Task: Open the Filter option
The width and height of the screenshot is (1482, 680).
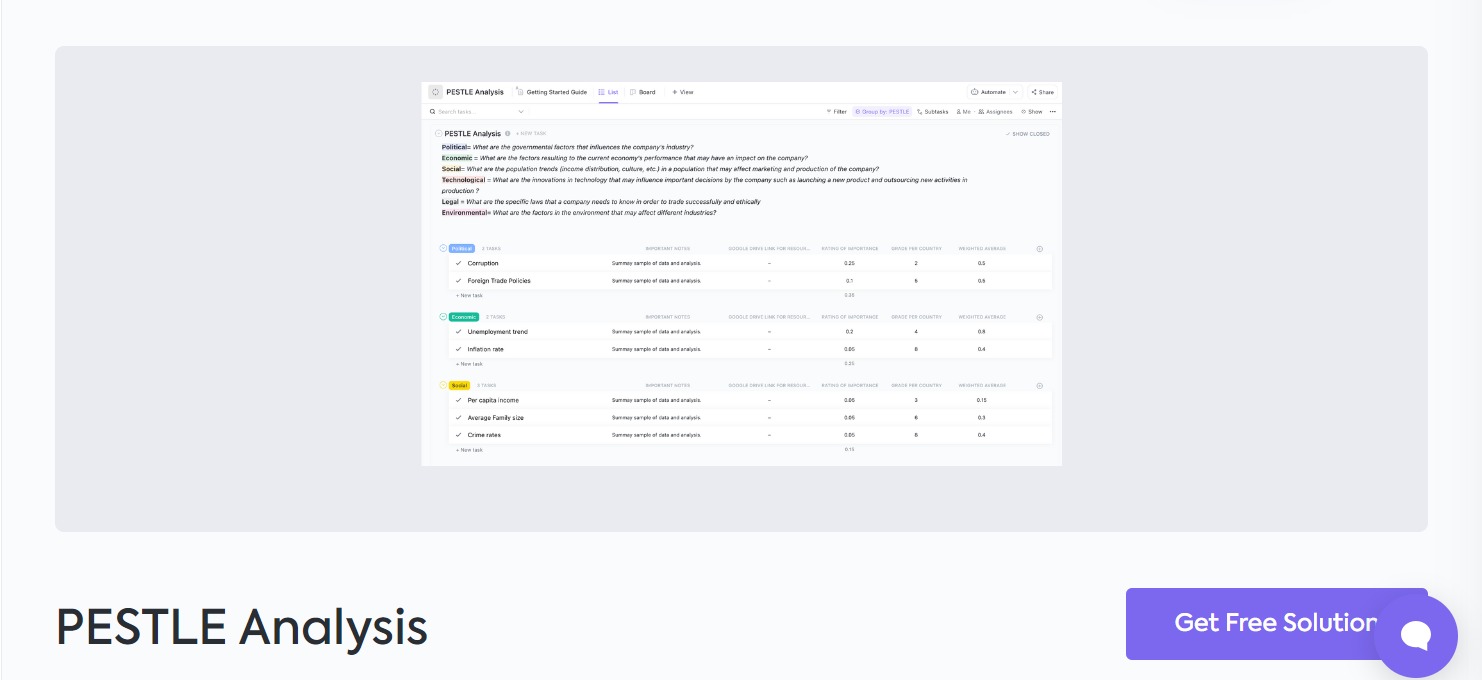Action: [836, 112]
